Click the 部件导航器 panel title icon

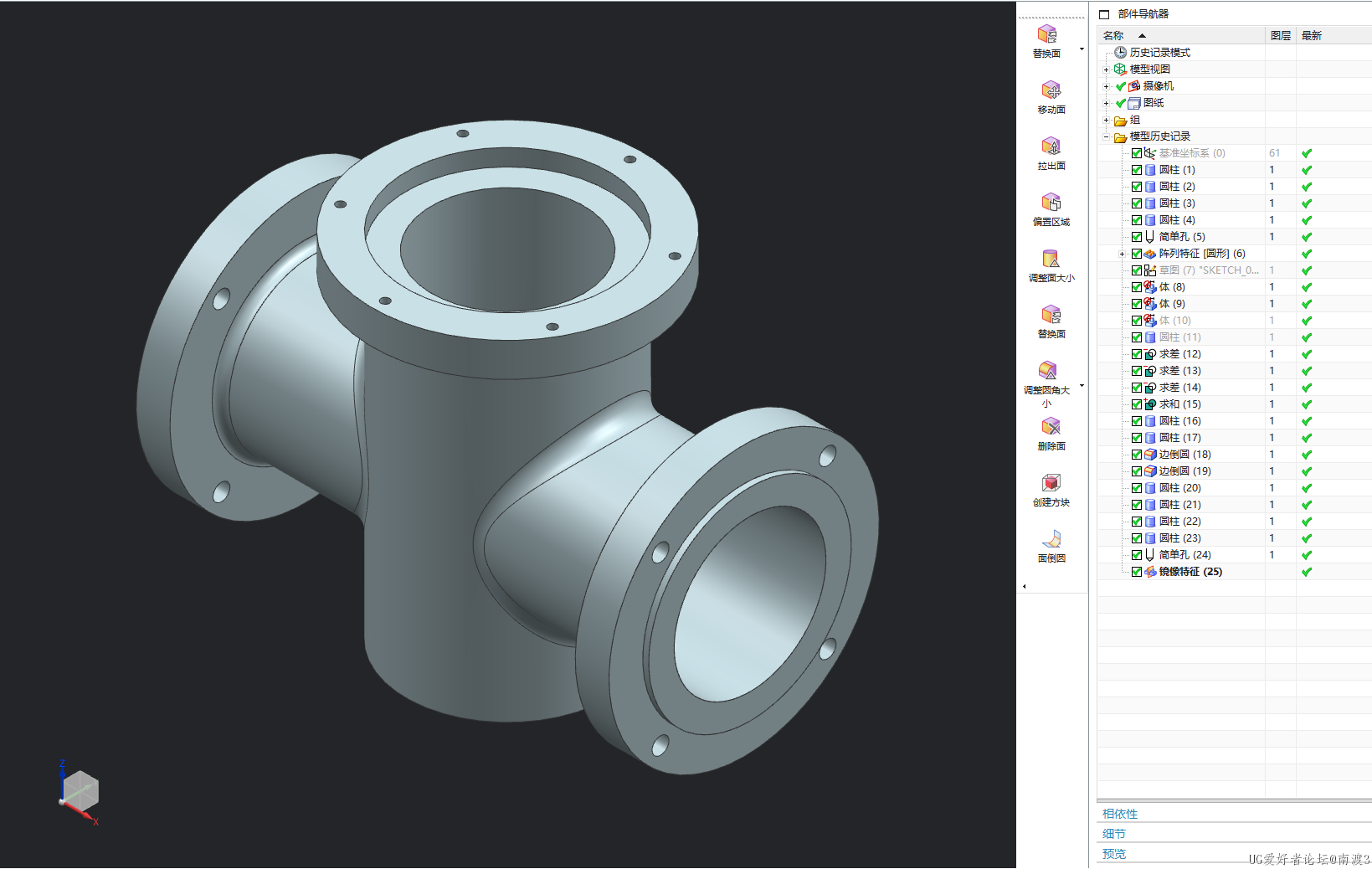(1104, 14)
